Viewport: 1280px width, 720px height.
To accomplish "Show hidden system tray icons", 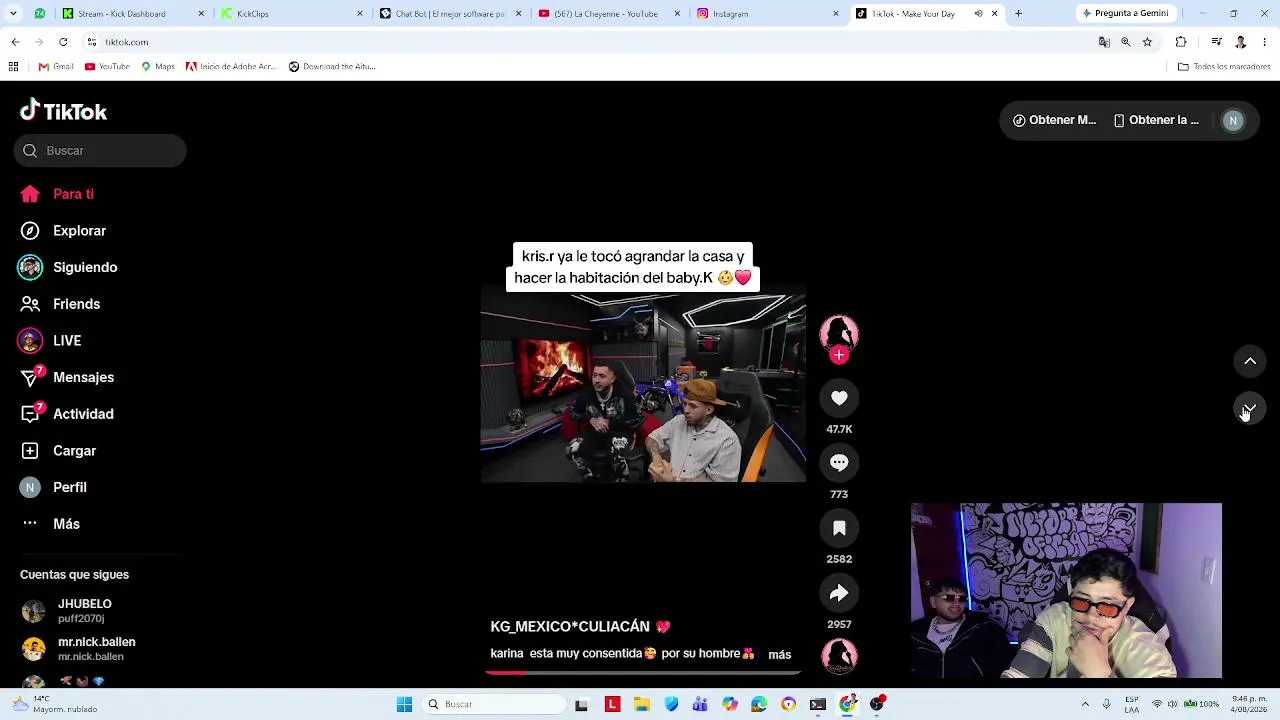I will click(1085, 704).
